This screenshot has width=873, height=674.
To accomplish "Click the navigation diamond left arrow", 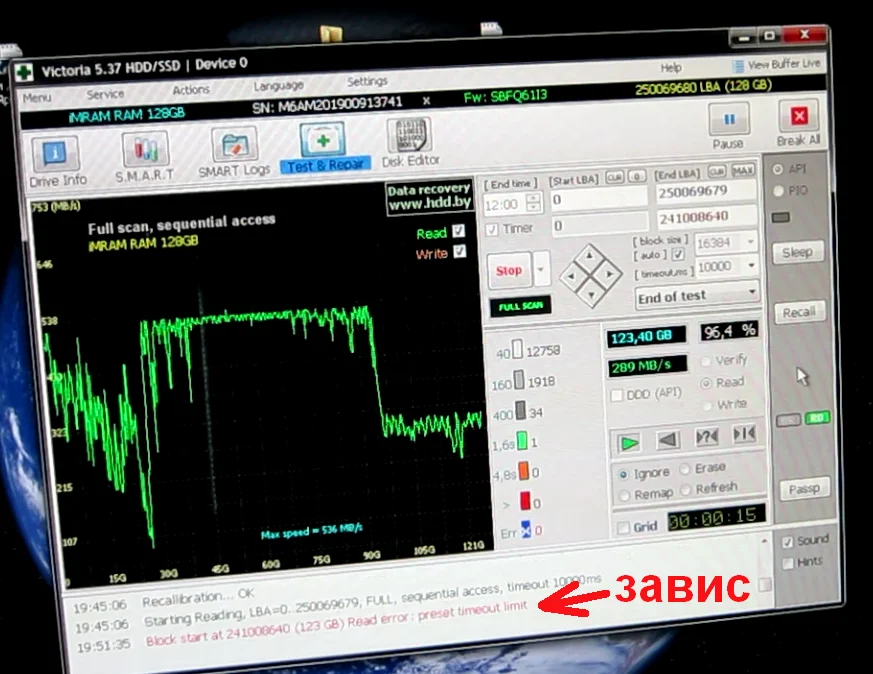I will pyautogui.click(x=572, y=276).
